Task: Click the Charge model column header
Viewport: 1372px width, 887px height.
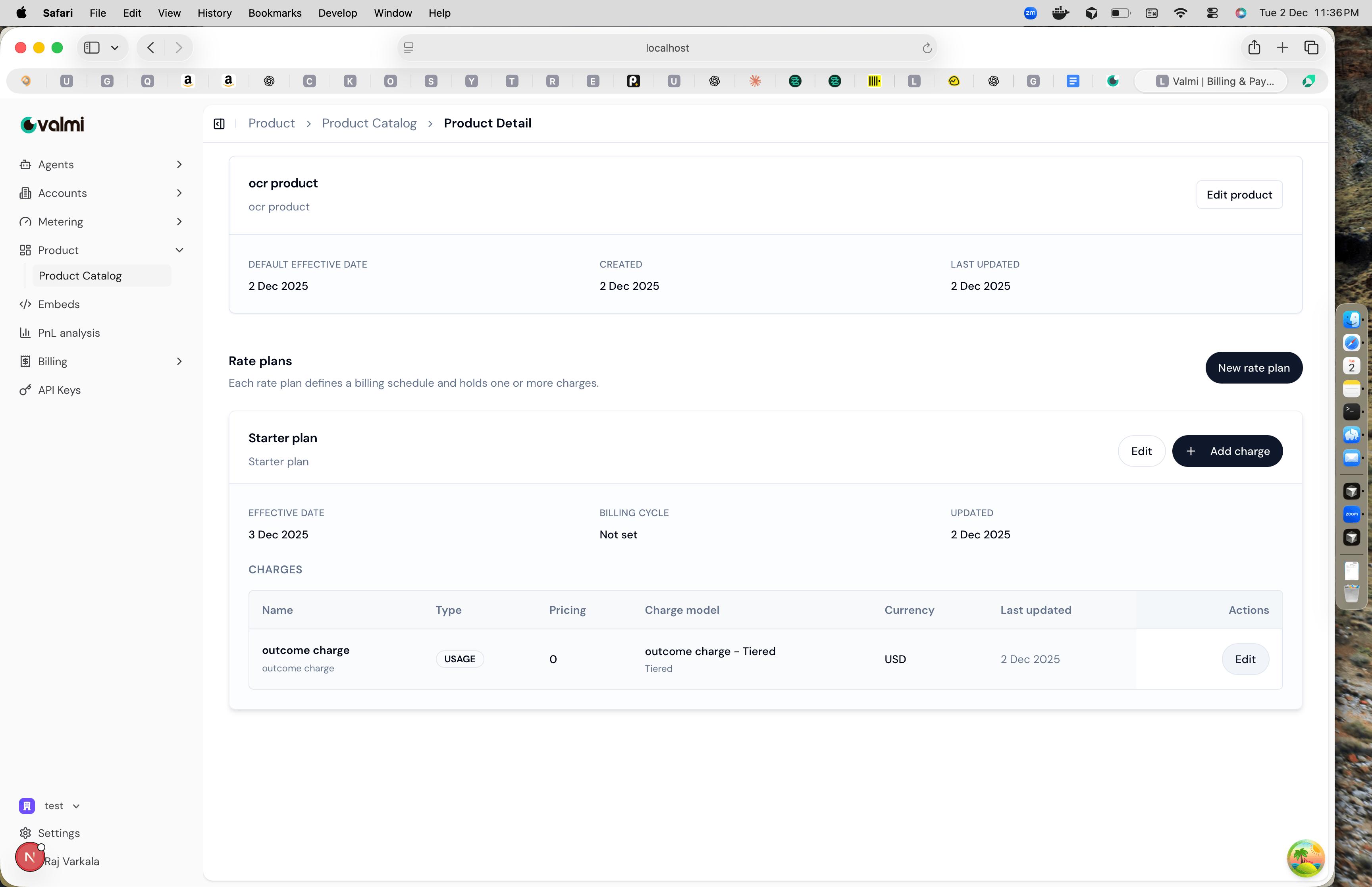Action: click(x=682, y=610)
